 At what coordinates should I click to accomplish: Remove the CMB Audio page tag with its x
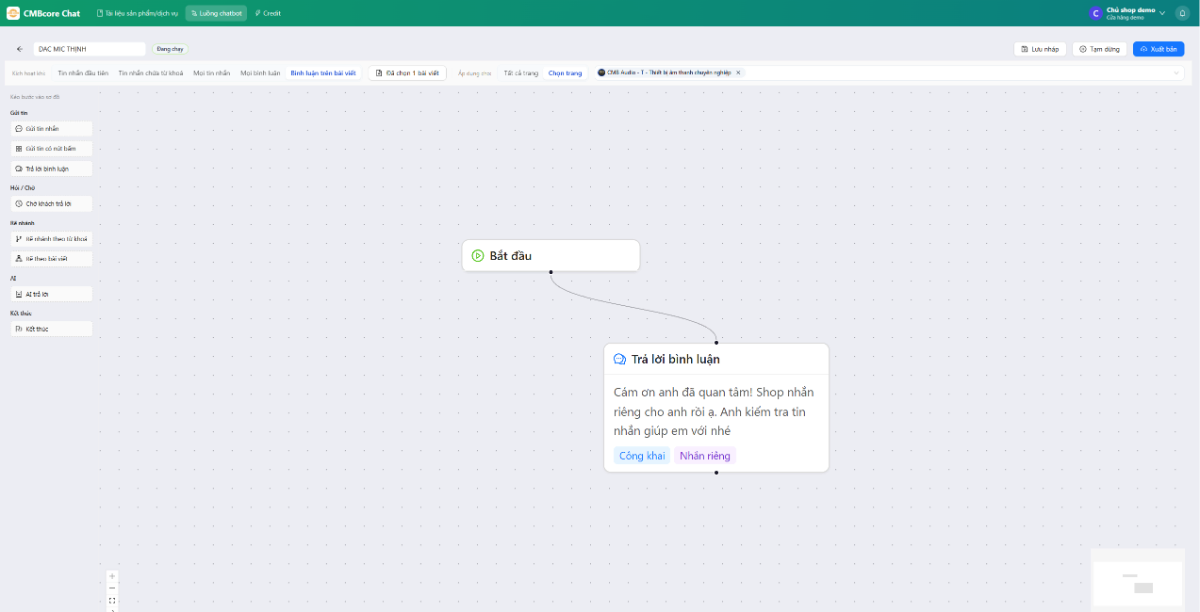click(739, 73)
